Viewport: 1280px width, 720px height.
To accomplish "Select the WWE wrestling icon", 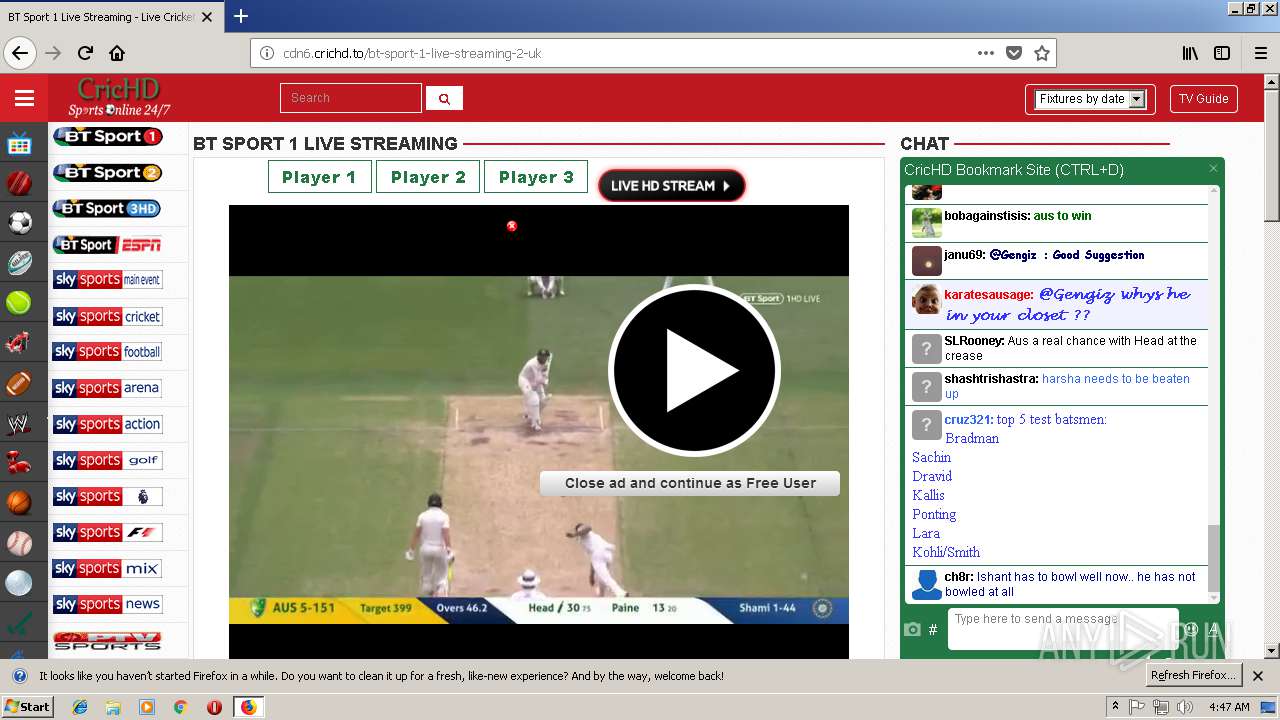I will tap(19, 423).
